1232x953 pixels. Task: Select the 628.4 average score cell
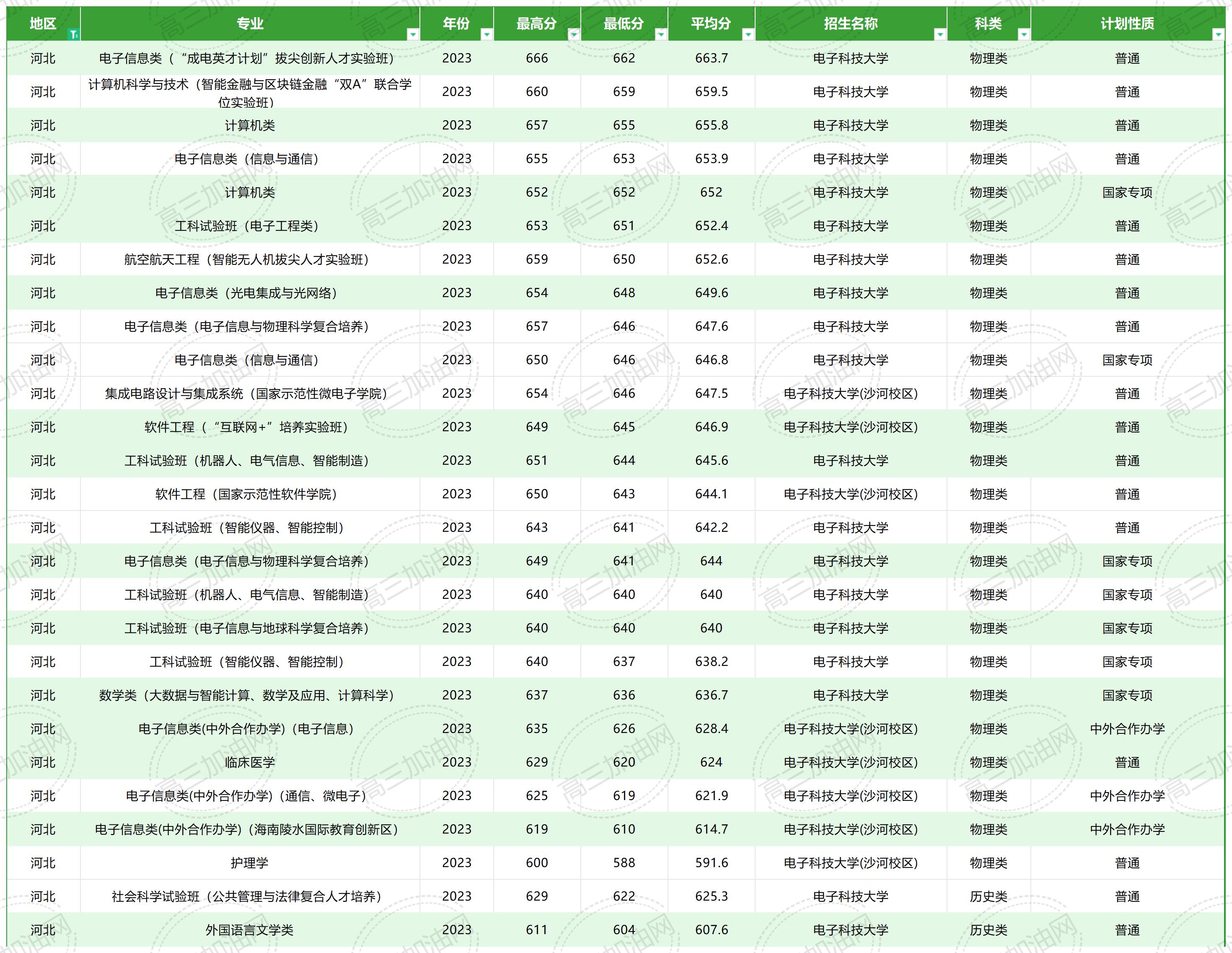pyautogui.click(x=712, y=729)
